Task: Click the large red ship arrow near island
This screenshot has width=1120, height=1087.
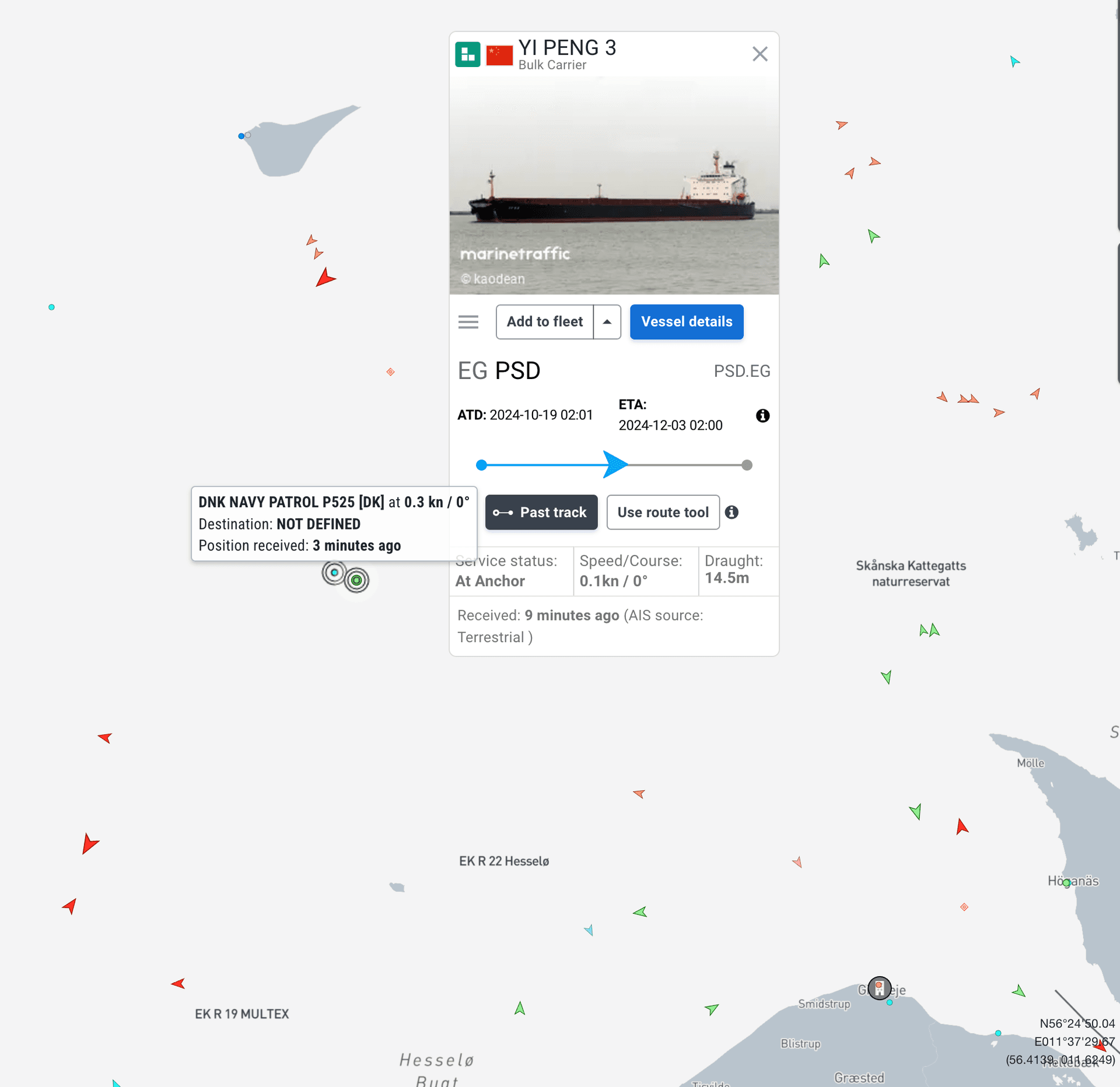Action: (x=325, y=278)
